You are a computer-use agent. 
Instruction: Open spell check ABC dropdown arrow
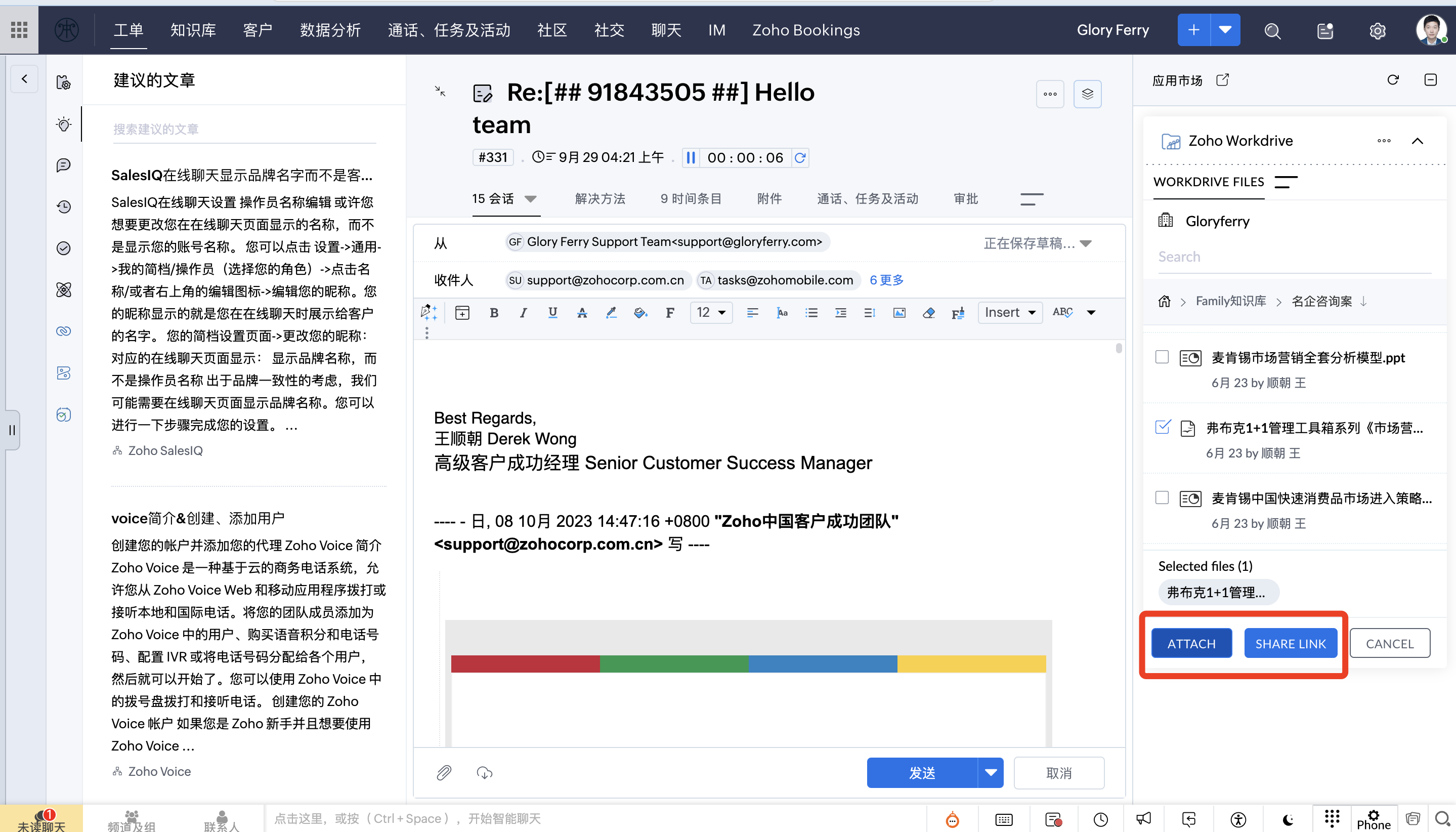click(1091, 313)
